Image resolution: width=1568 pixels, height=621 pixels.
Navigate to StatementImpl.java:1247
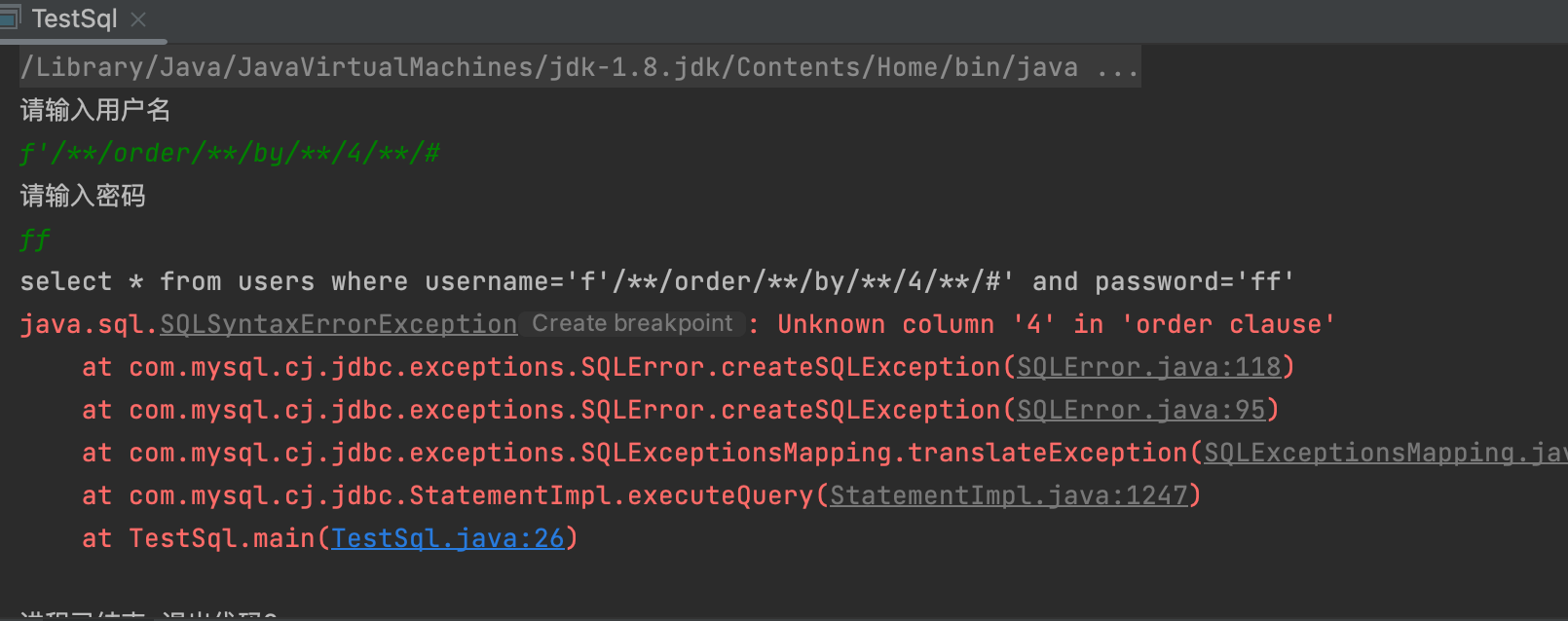(x=1008, y=495)
